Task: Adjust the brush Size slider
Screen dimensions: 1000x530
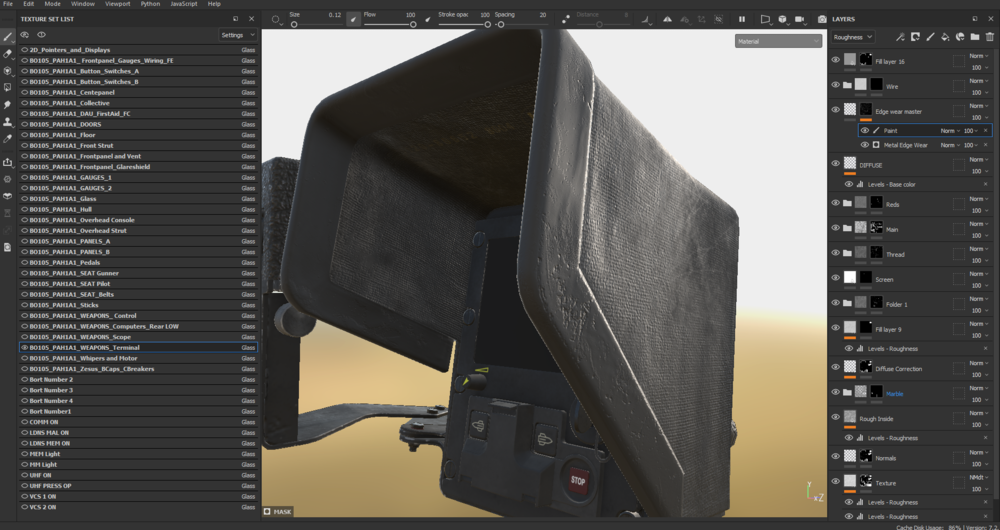Action: 315,24
